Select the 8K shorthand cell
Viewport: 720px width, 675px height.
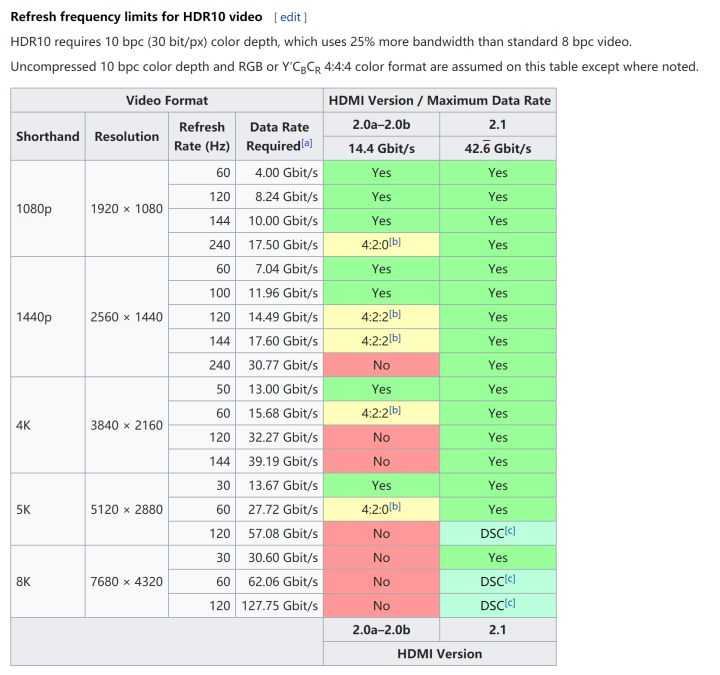[x=48, y=582]
